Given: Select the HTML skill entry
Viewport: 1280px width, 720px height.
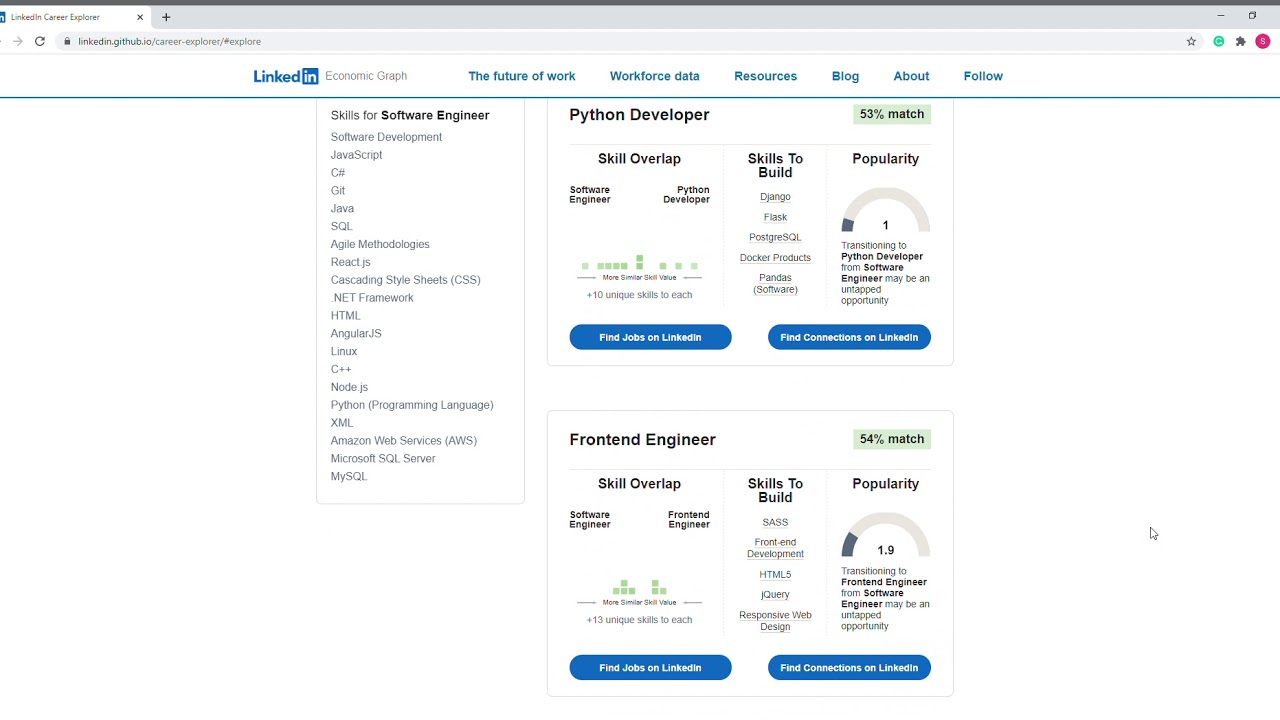Looking at the screenshot, I should [x=345, y=316].
